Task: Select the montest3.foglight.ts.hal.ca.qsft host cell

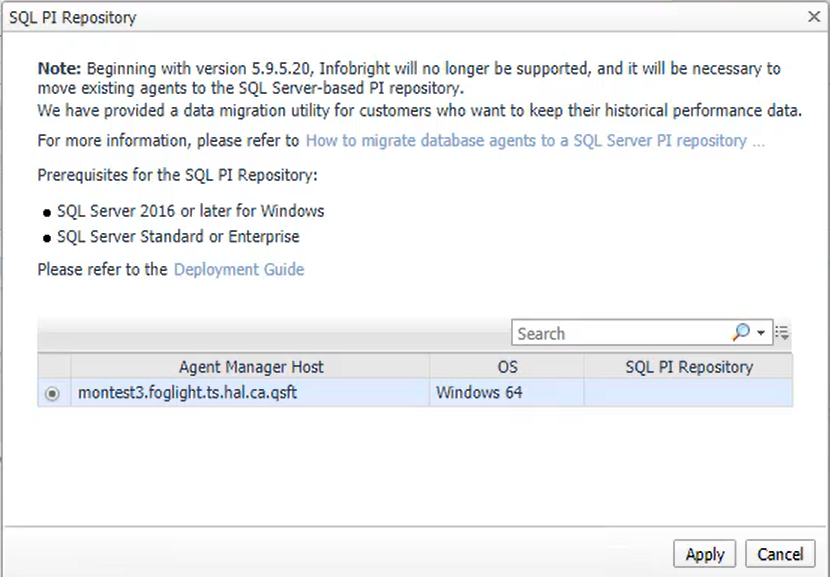Action: click(x=250, y=393)
